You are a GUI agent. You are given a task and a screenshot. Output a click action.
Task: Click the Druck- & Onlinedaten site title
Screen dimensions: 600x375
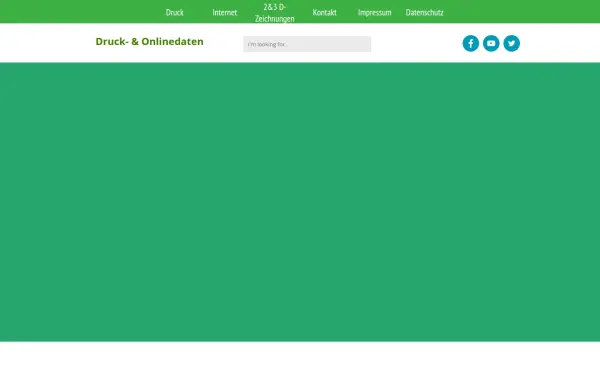(x=149, y=41)
